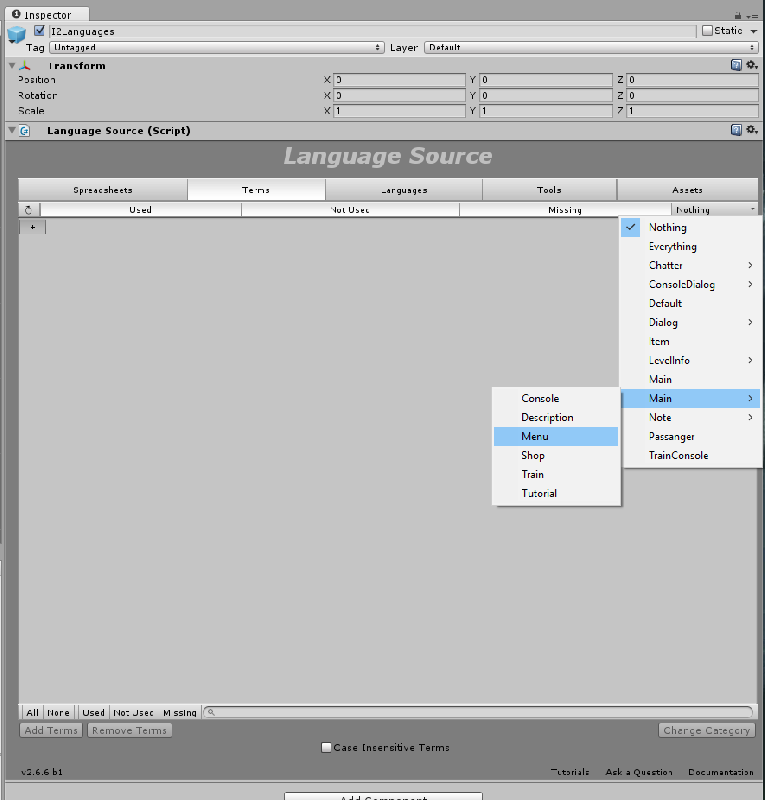Open the Layer dropdown showing Default
This screenshot has width=765, height=800.
(x=590, y=47)
